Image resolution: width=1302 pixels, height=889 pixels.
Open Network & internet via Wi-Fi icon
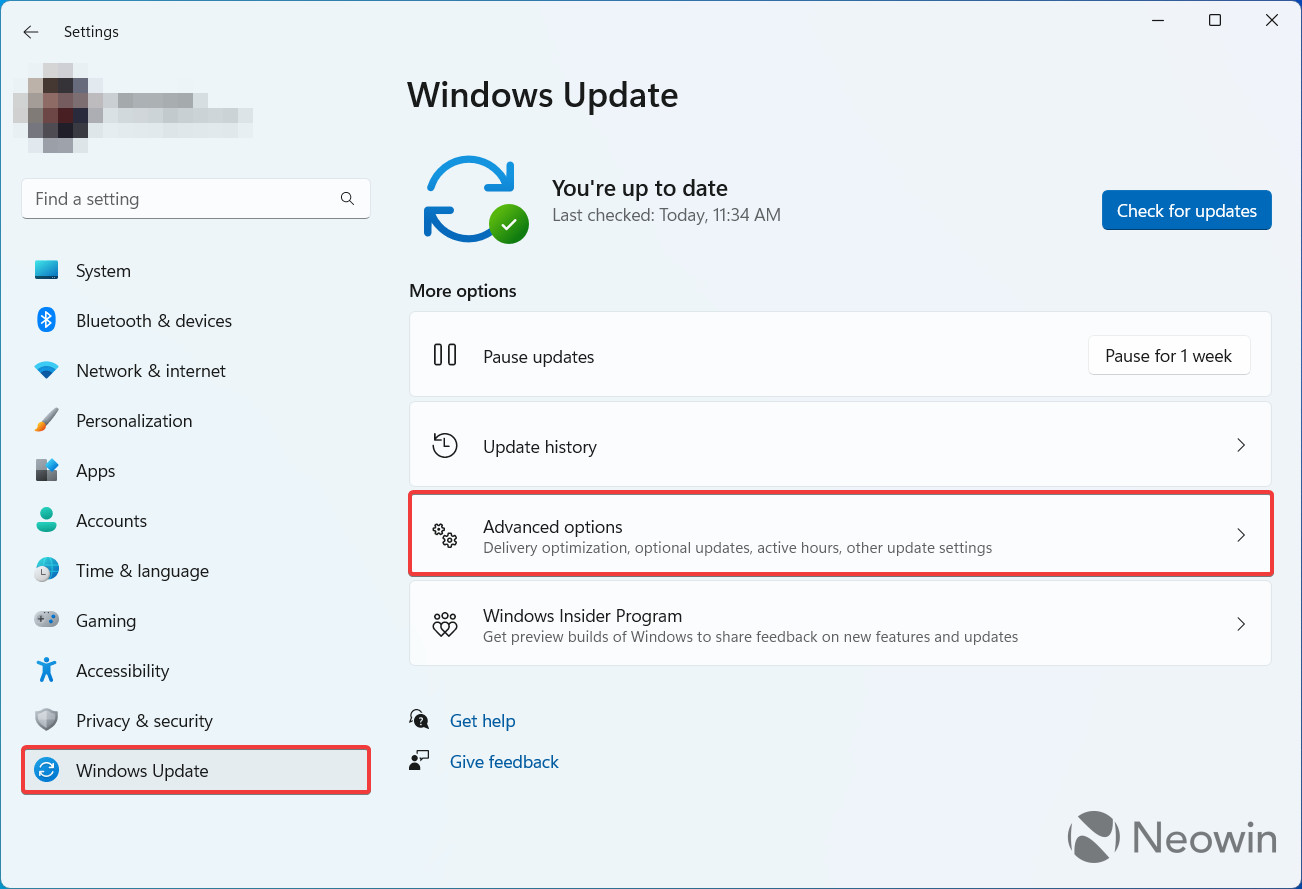tap(47, 370)
